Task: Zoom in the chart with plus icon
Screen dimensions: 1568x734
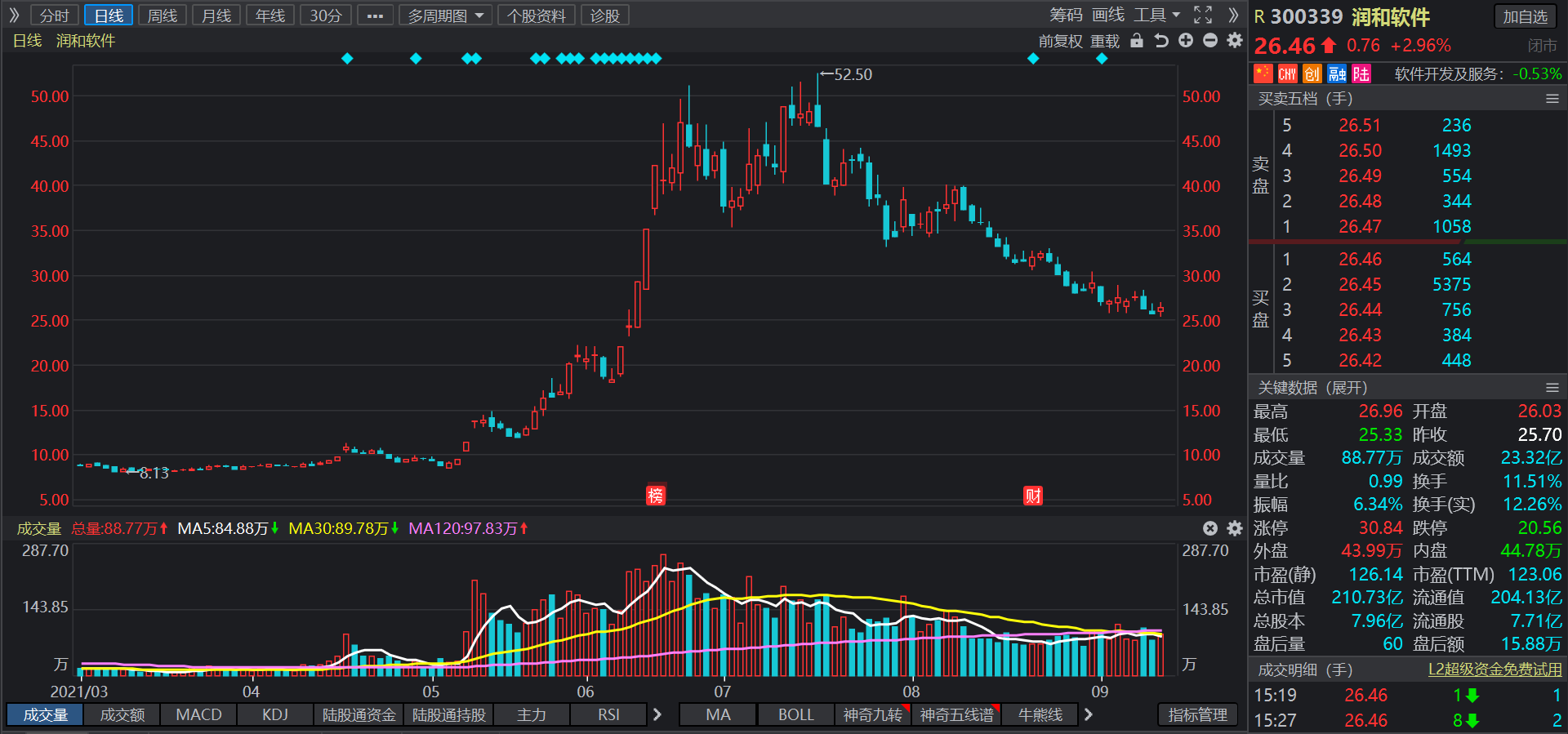Action: 1186,41
